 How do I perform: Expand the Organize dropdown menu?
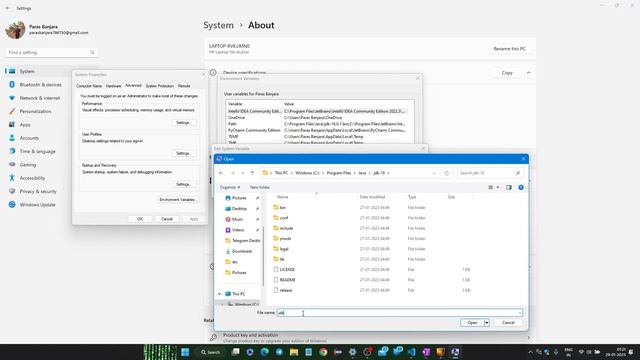point(230,187)
